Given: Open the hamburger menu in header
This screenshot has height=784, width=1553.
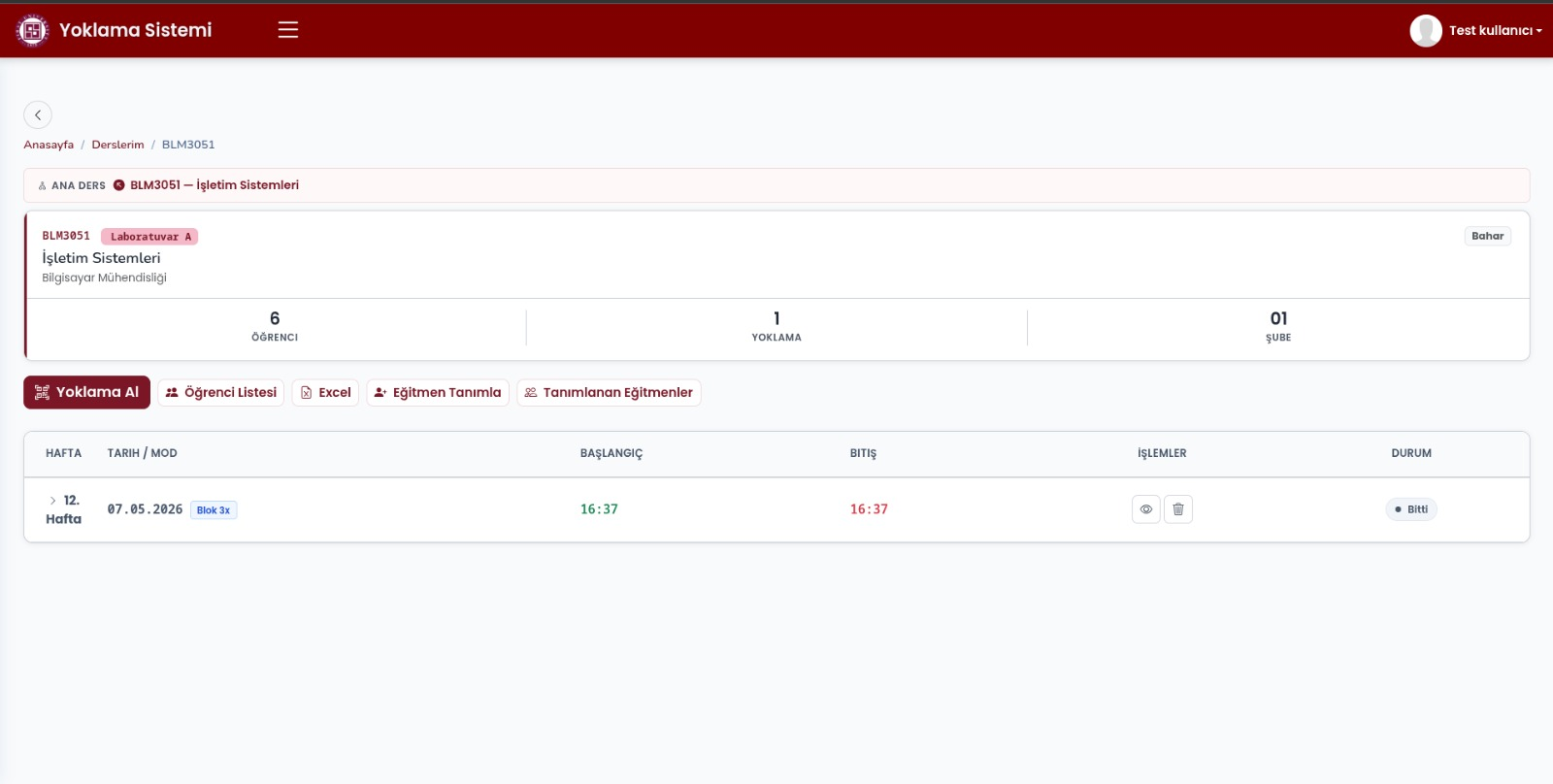Looking at the screenshot, I should tap(288, 30).
